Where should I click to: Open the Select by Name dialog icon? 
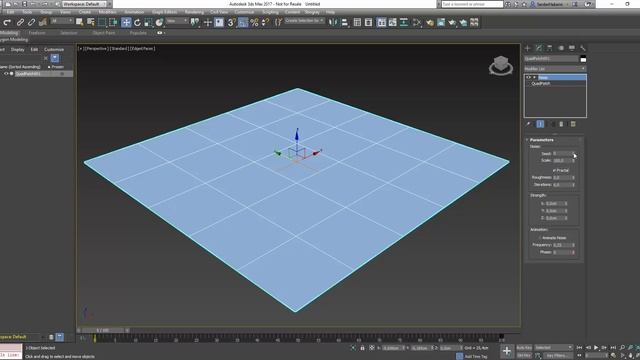91,22
